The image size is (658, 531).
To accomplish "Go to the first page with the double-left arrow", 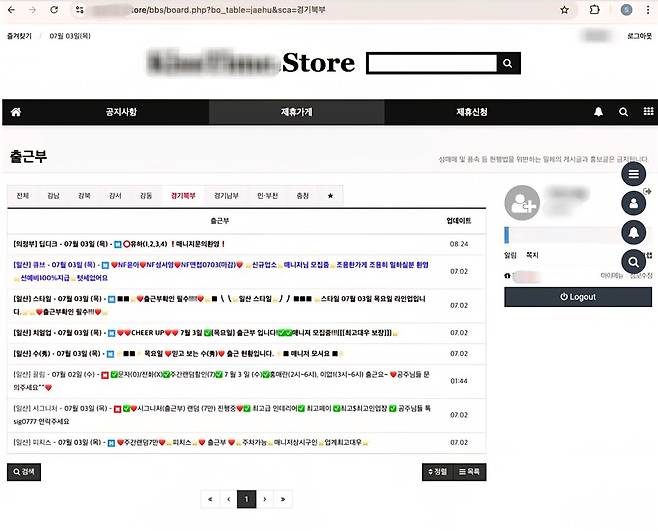I will tap(210, 499).
